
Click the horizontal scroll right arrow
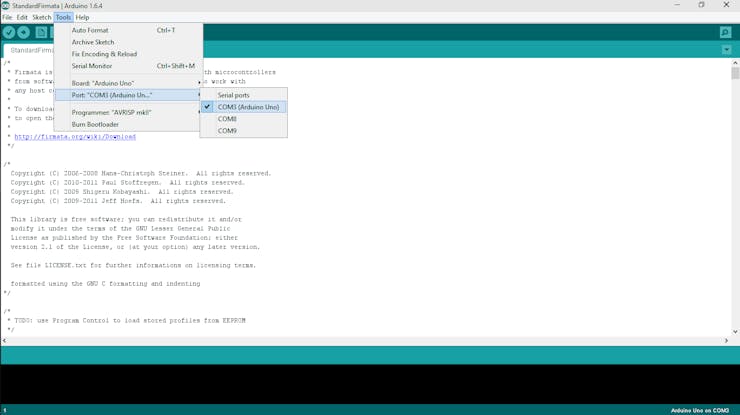726,340
